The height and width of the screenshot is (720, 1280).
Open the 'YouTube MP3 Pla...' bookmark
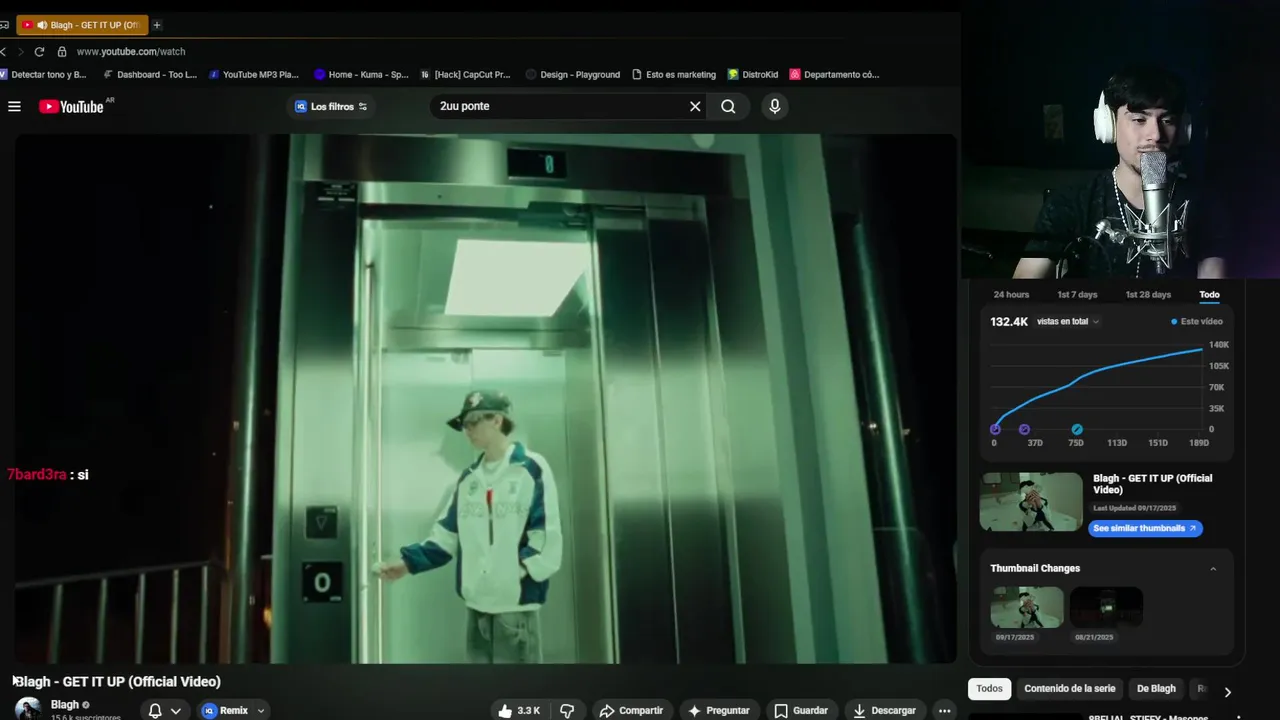coord(254,74)
